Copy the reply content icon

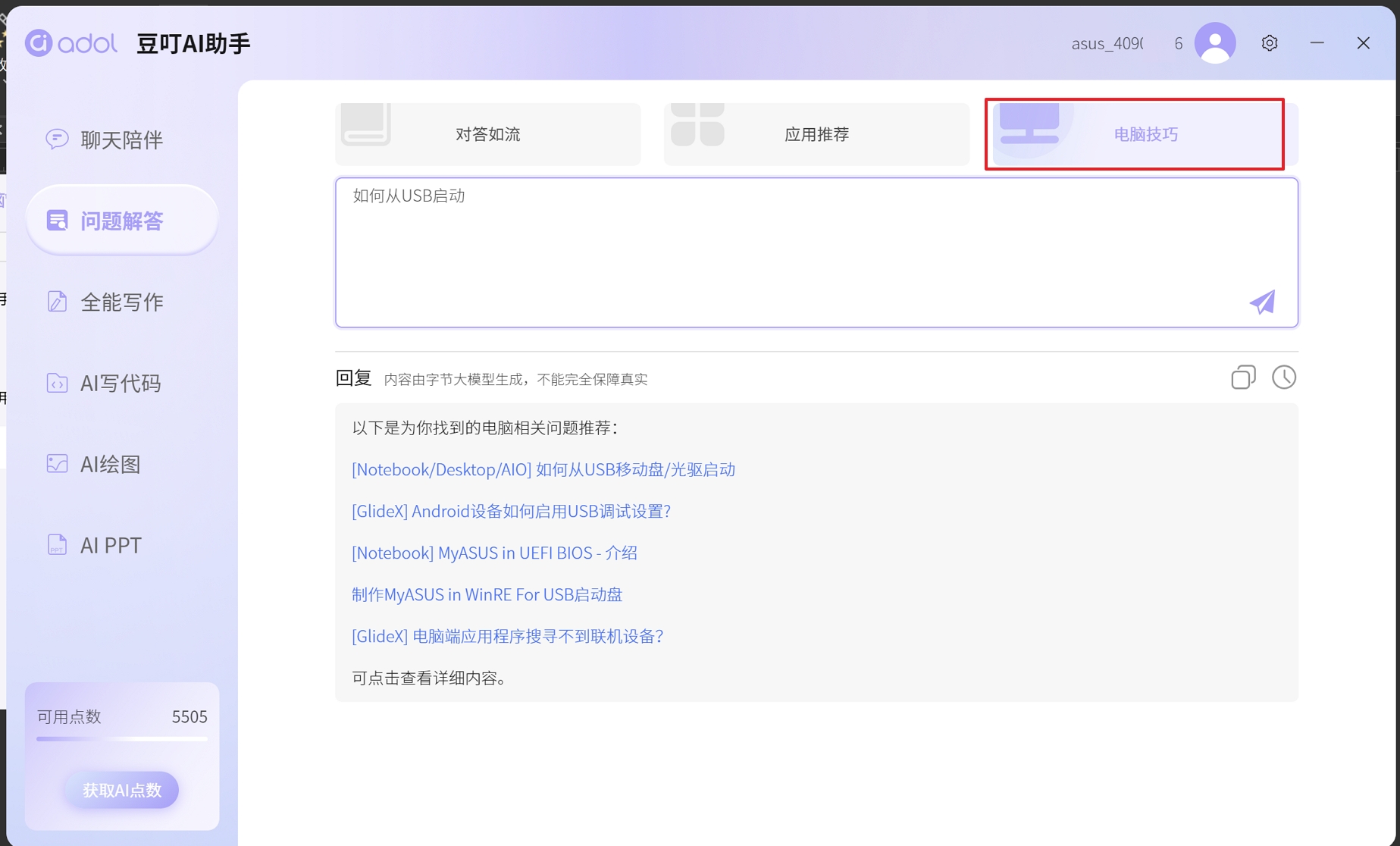[x=1243, y=378]
